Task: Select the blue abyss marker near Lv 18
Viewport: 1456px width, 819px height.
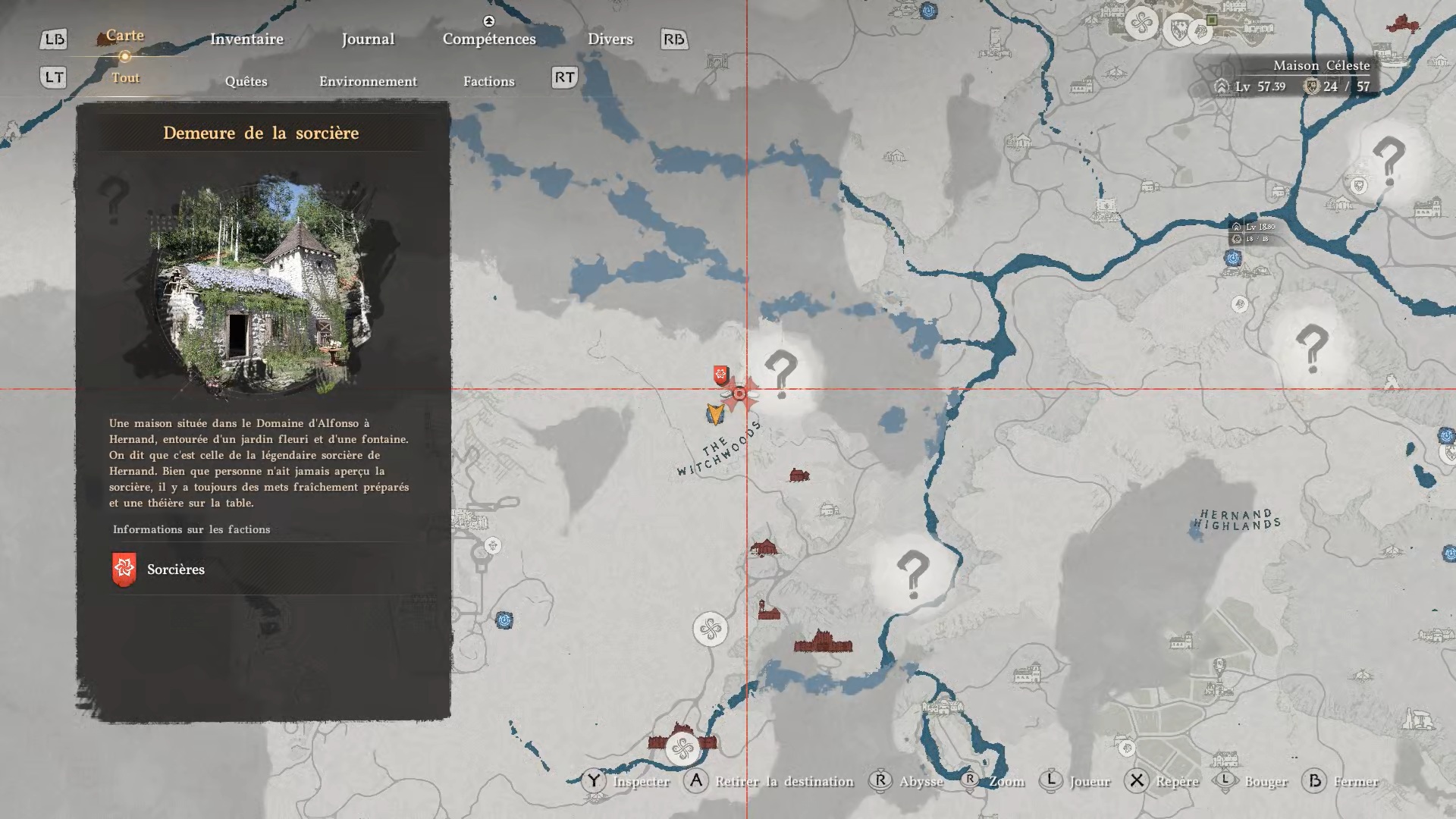Action: [1233, 258]
